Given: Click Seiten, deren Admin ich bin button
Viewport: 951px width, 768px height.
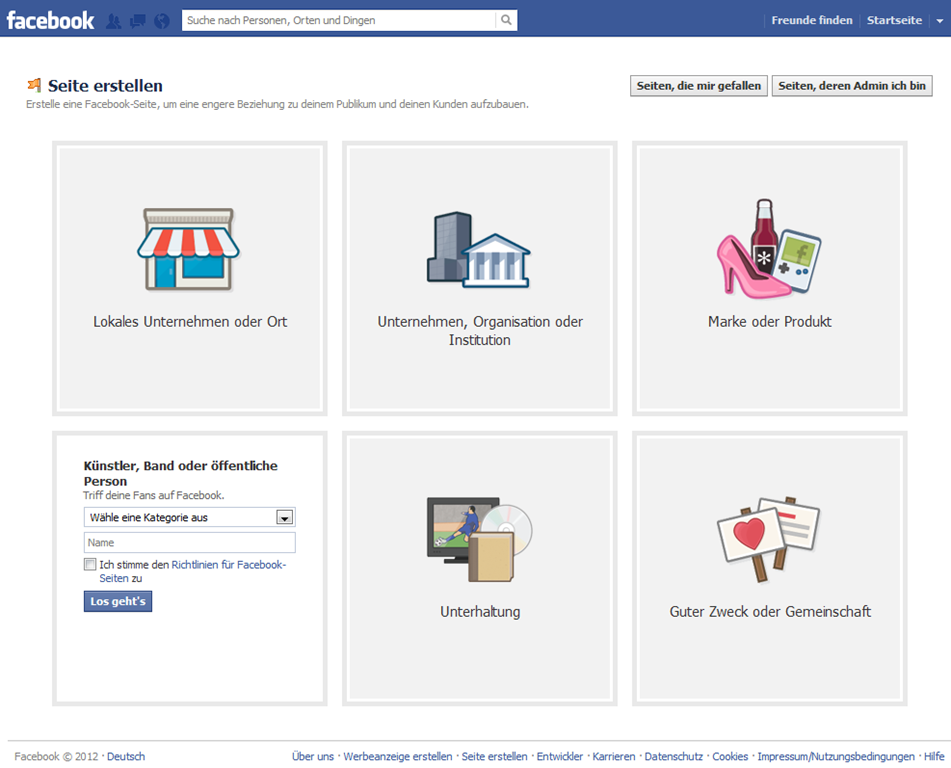Looking at the screenshot, I should (852, 86).
